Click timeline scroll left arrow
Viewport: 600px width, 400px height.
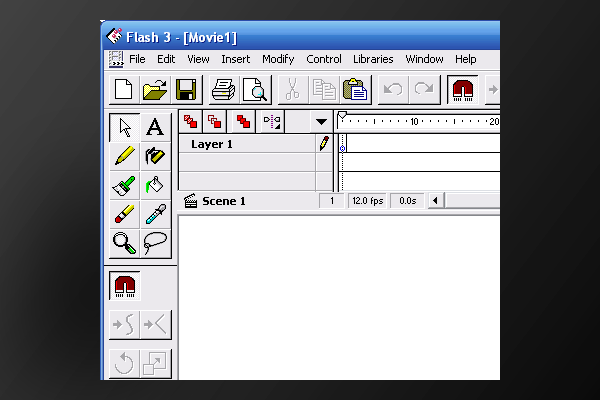[435, 201]
